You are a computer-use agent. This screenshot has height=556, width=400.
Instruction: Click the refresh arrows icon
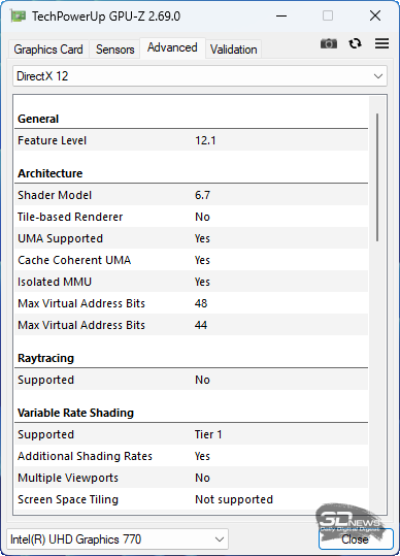(355, 44)
